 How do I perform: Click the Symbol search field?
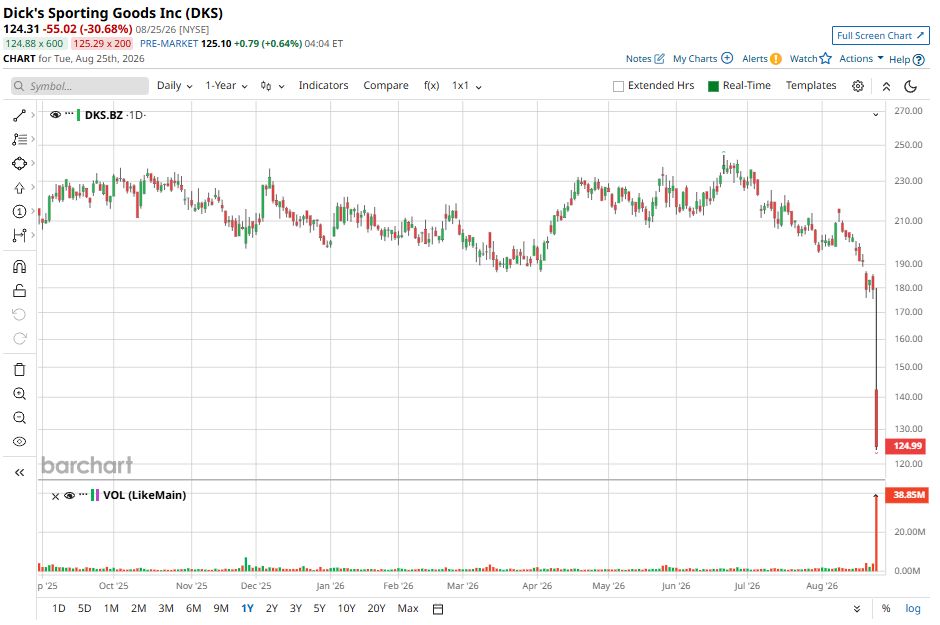pyautogui.click(x=80, y=86)
